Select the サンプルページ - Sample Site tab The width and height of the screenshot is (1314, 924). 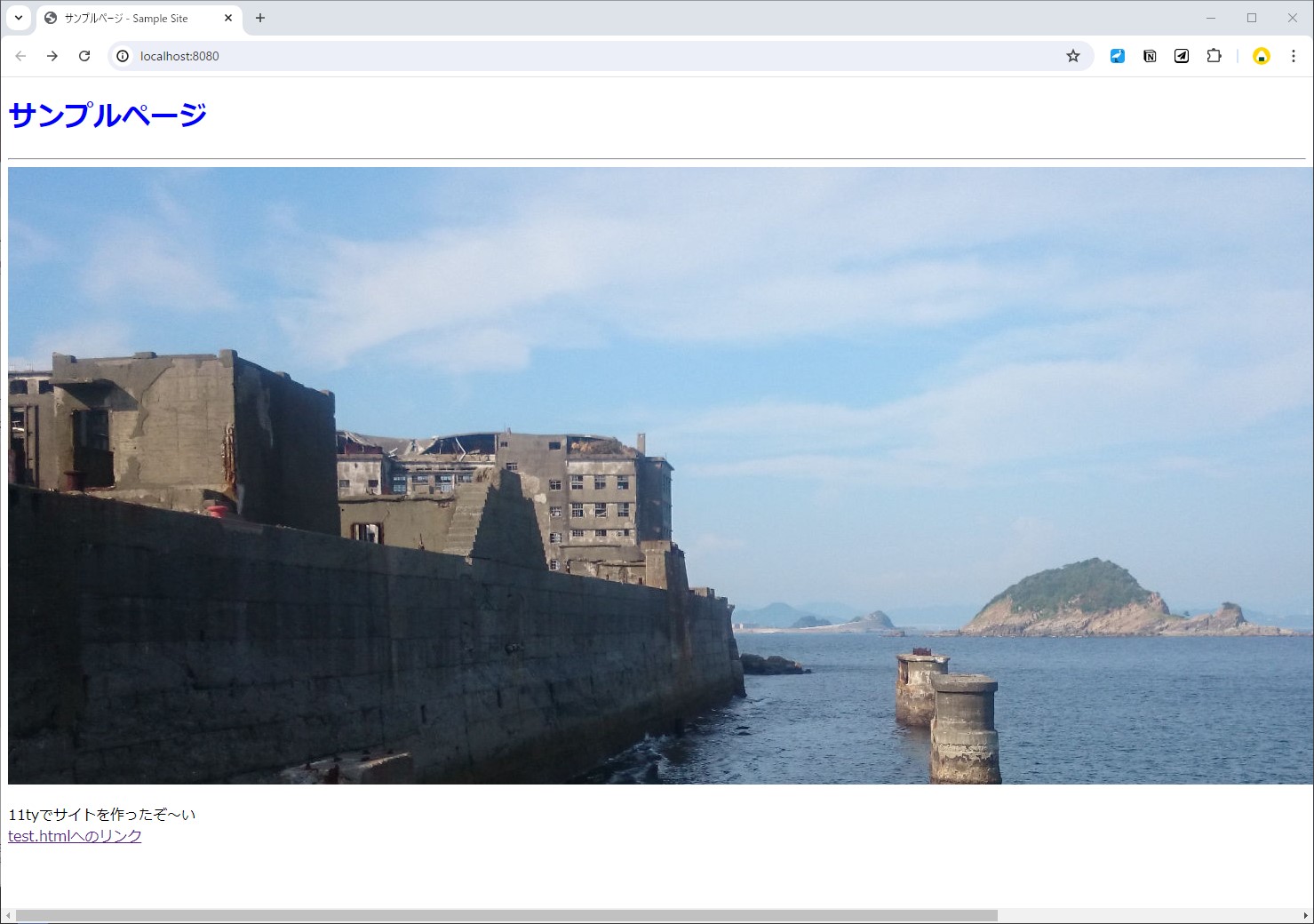(139, 19)
